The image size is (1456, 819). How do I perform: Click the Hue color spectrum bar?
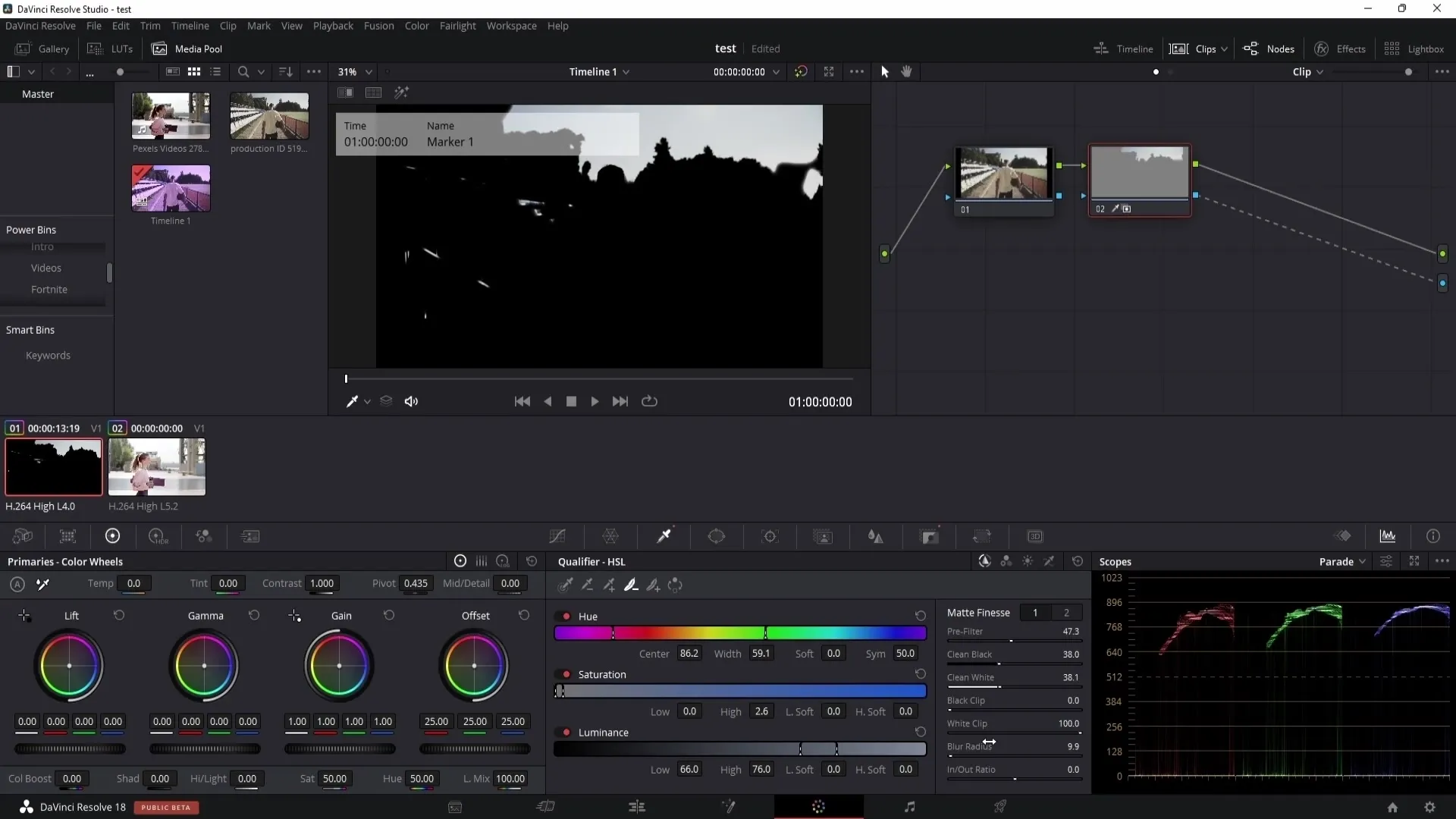click(x=740, y=633)
